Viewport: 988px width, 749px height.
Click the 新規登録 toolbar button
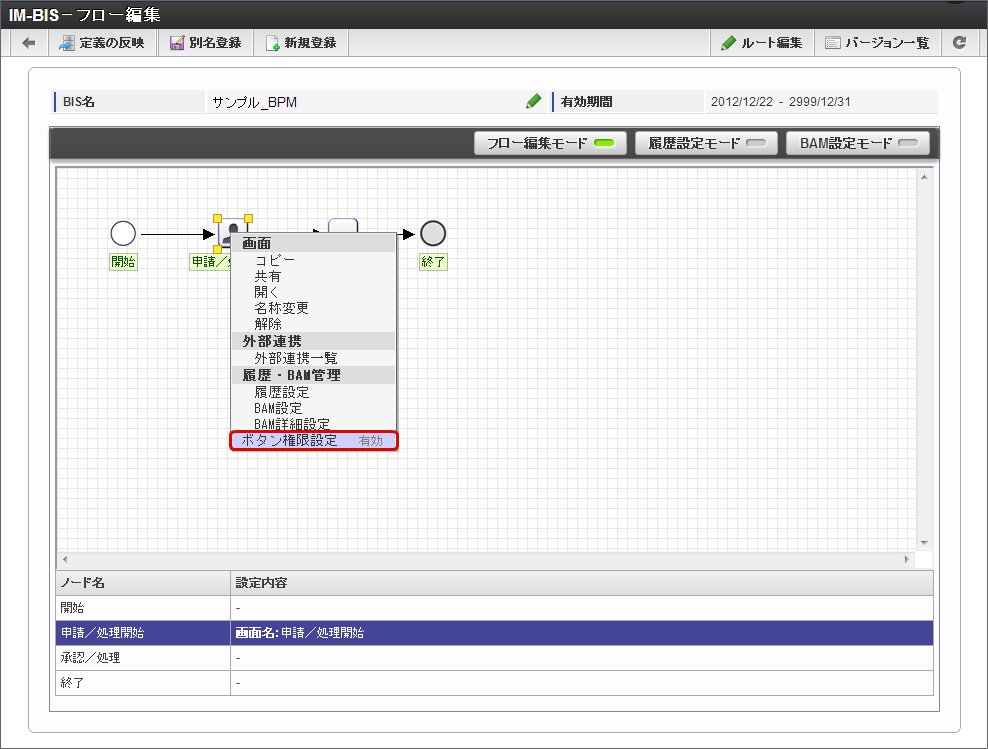pyautogui.click(x=301, y=43)
